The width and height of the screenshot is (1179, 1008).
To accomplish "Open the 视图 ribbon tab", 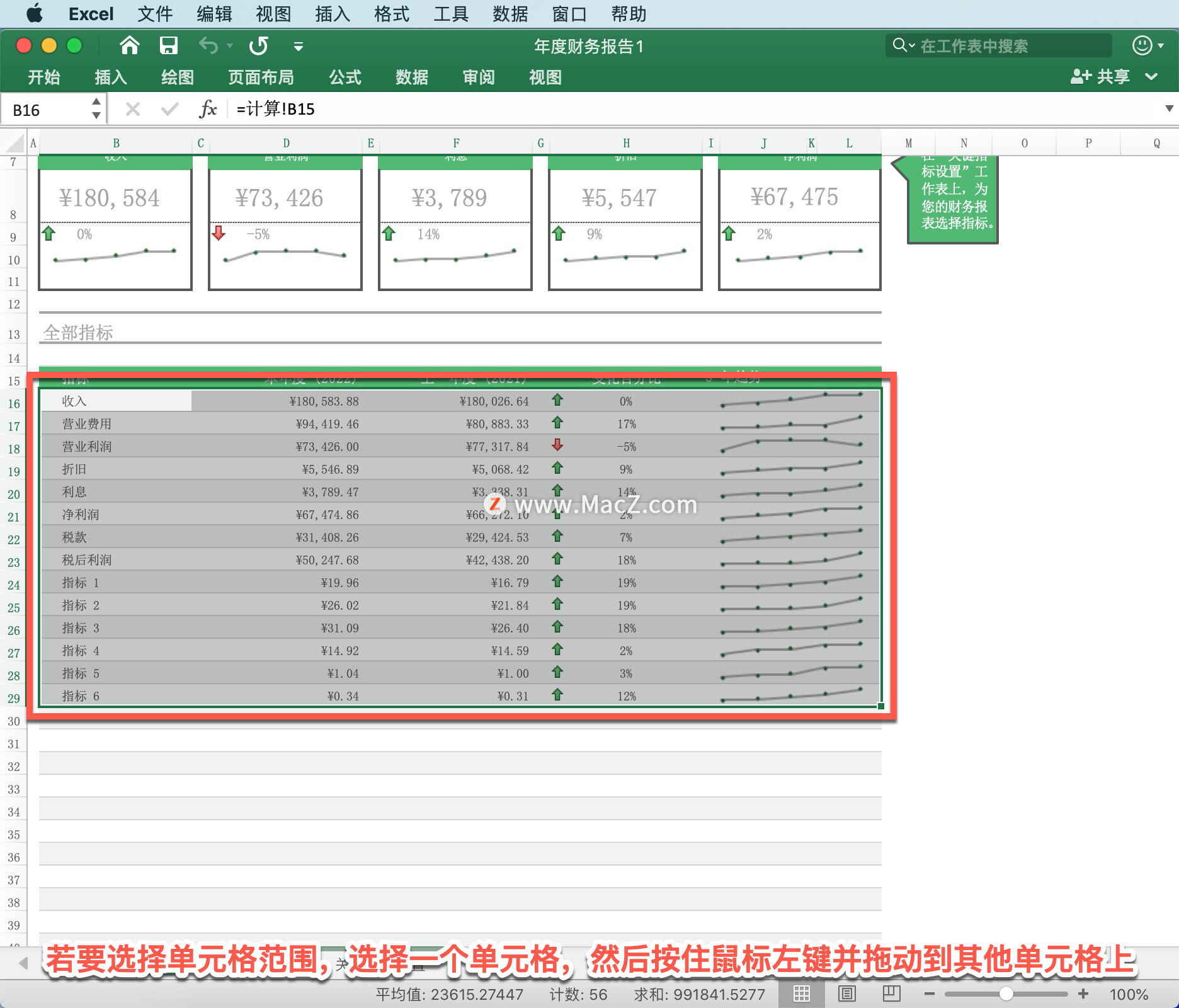I will [x=545, y=77].
